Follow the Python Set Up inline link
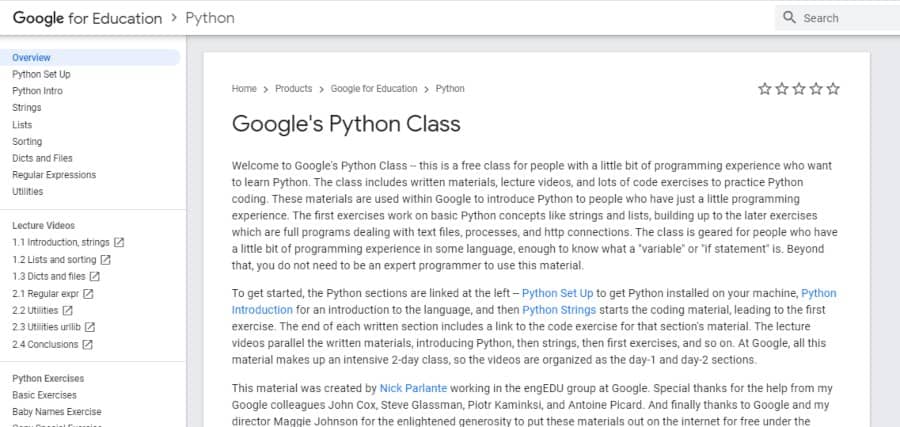The image size is (900, 427). [557, 293]
